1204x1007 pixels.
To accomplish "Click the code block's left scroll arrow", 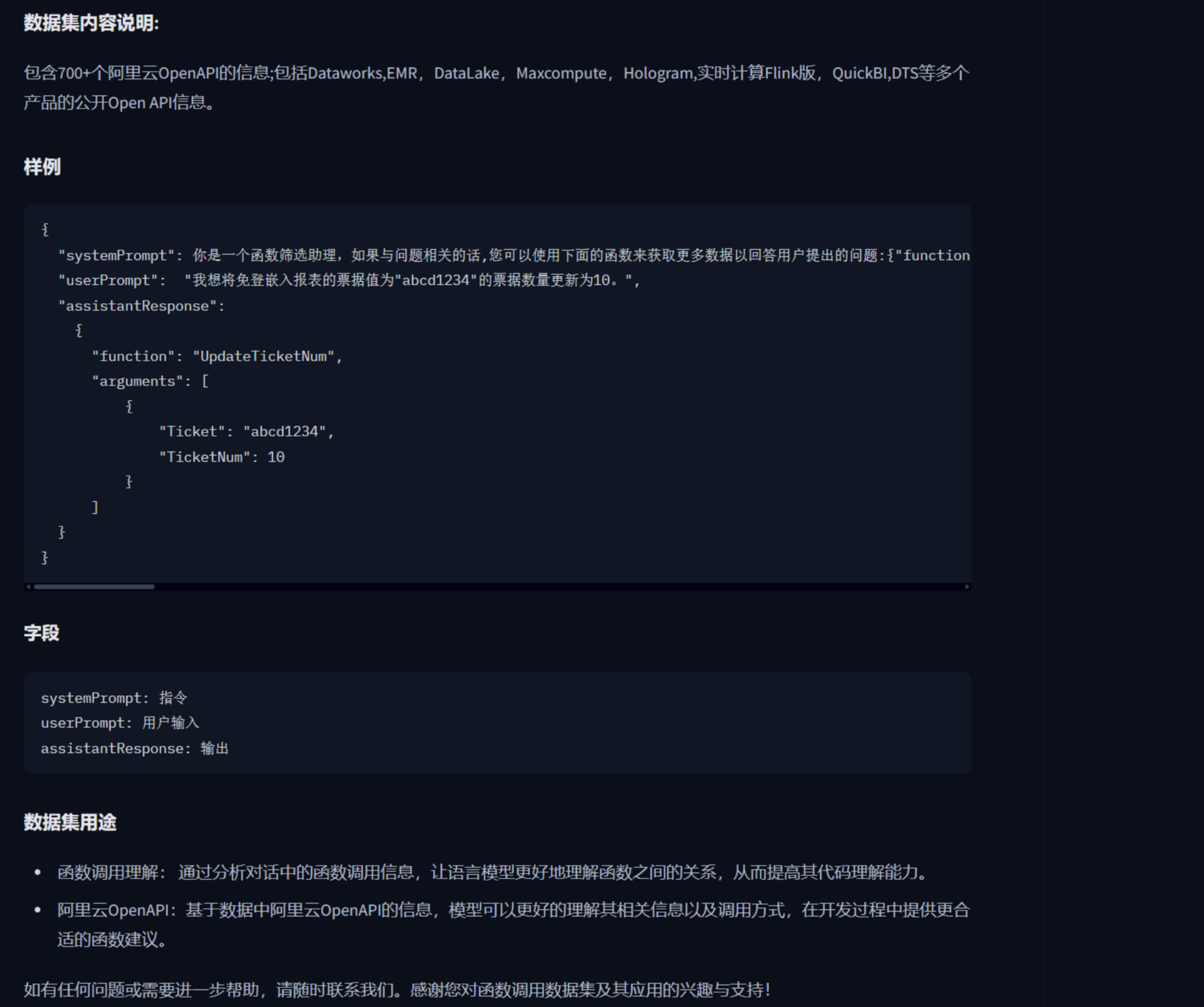I will pos(28,587).
